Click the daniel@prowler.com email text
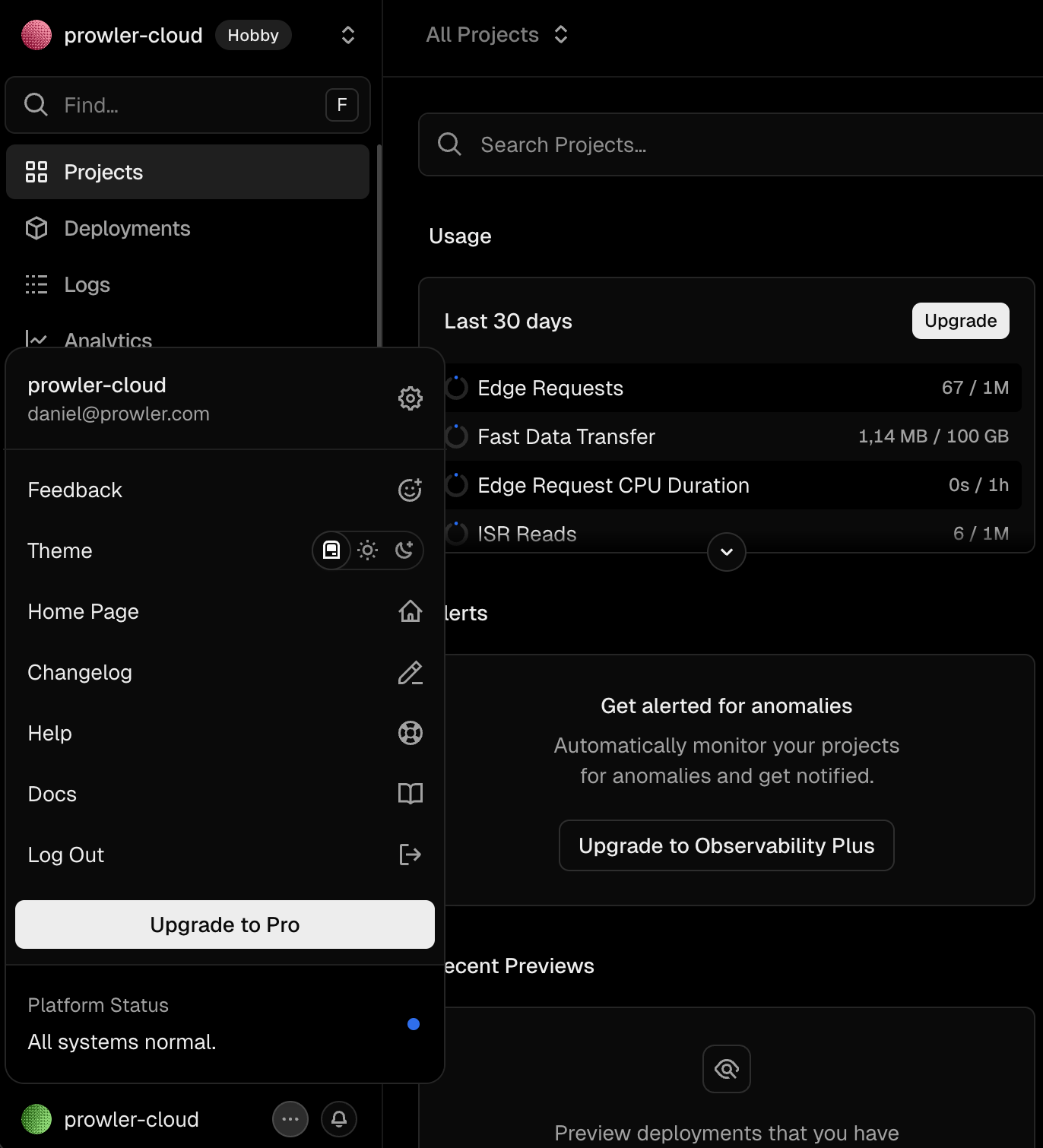The height and width of the screenshot is (1148, 1043). [119, 414]
